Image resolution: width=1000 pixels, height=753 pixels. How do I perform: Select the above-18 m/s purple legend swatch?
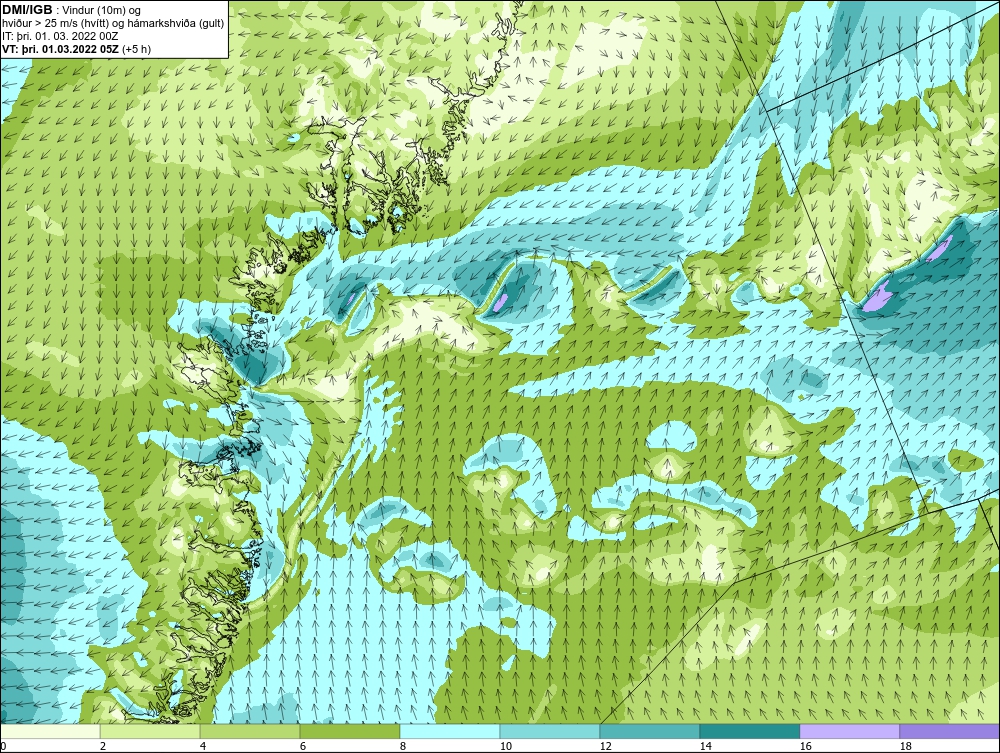coord(949,731)
